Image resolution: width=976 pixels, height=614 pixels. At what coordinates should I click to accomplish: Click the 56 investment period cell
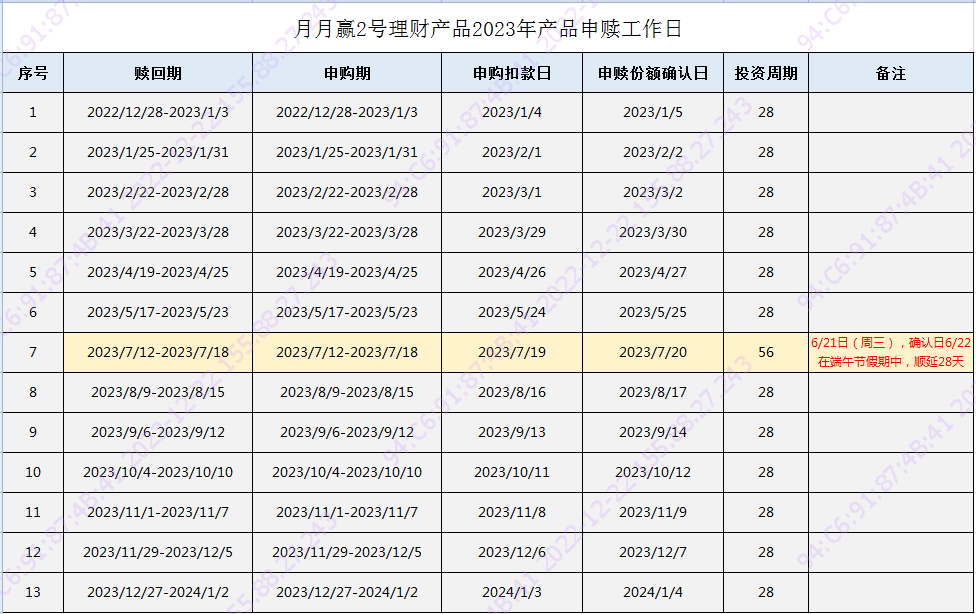click(766, 352)
